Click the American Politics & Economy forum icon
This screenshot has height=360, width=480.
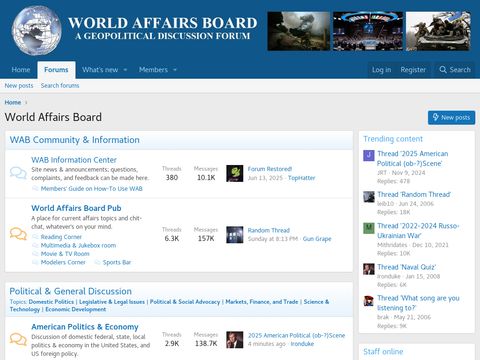point(18,339)
